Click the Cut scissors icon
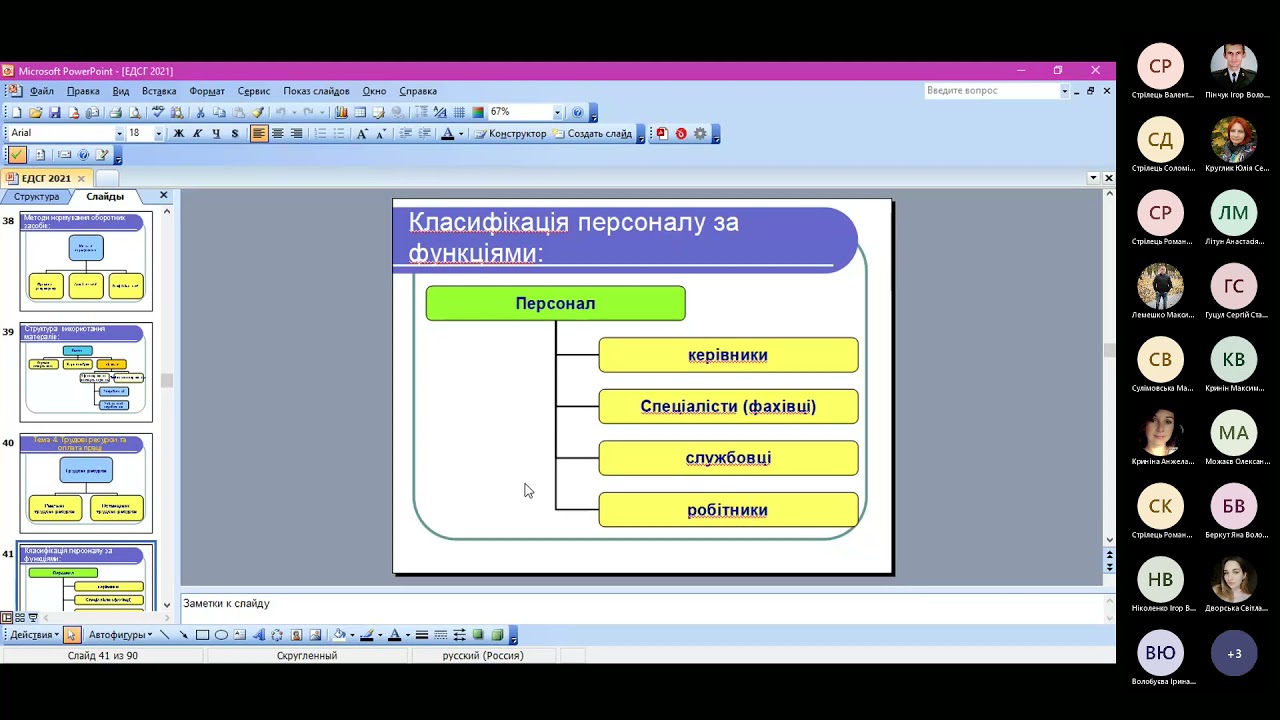The width and height of the screenshot is (1280, 720). click(200, 112)
